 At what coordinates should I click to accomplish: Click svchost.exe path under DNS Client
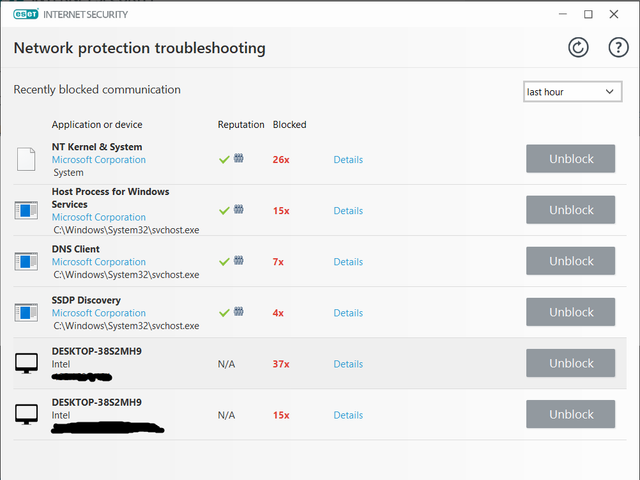coord(126,275)
